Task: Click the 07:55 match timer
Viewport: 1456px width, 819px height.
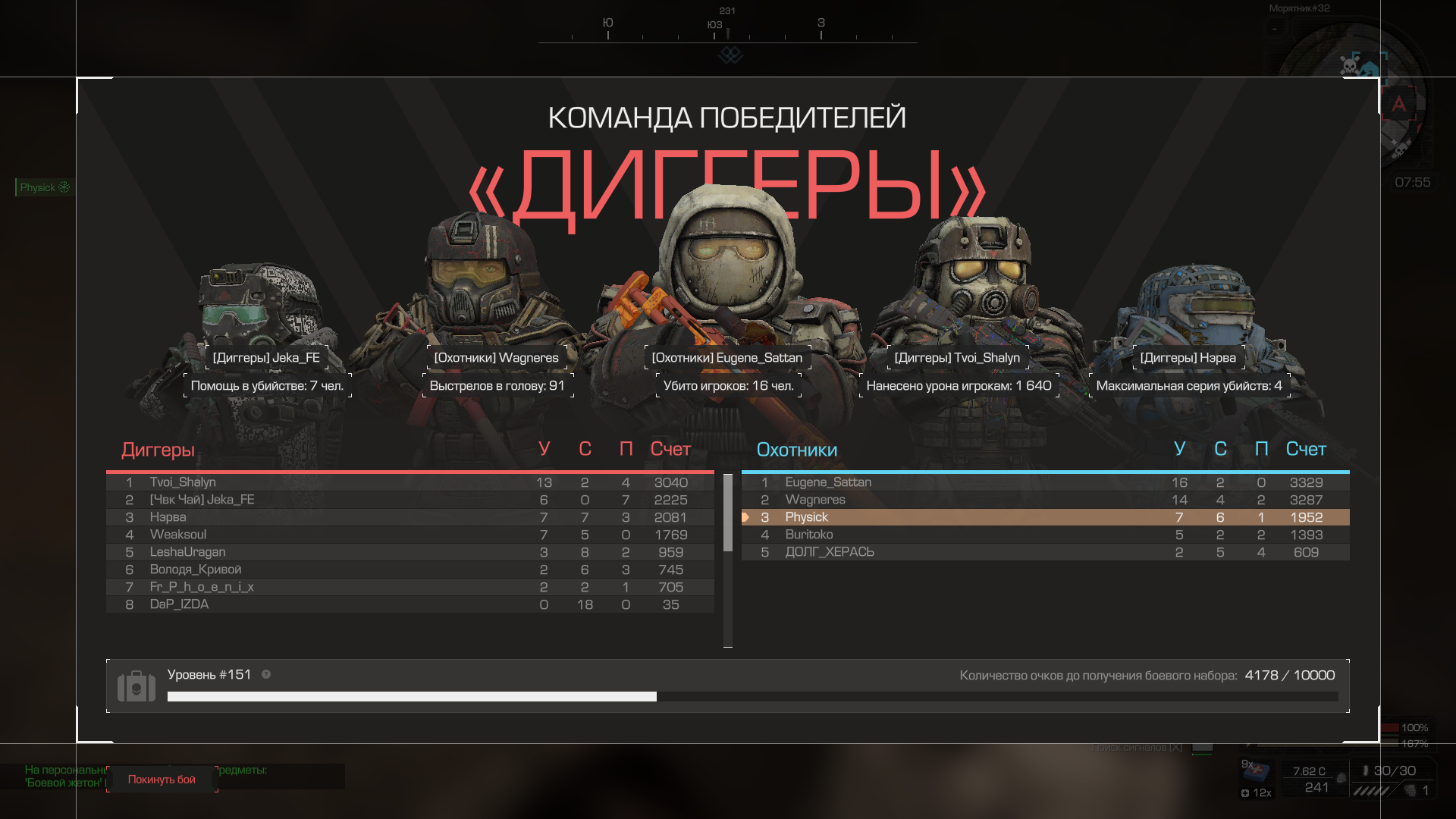Action: [1413, 182]
